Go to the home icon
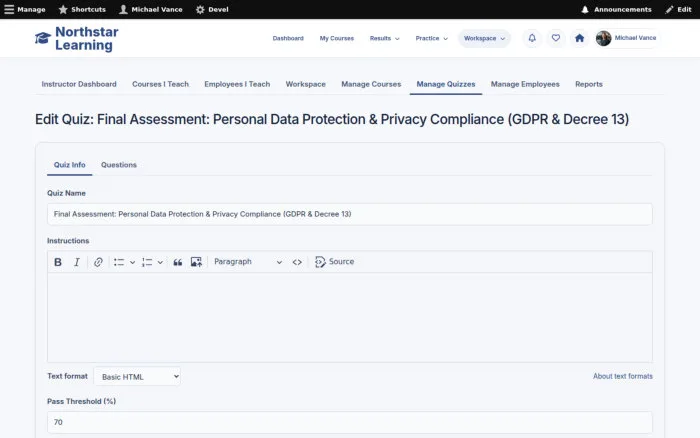This screenshot has width=700, height=438. 579,38
